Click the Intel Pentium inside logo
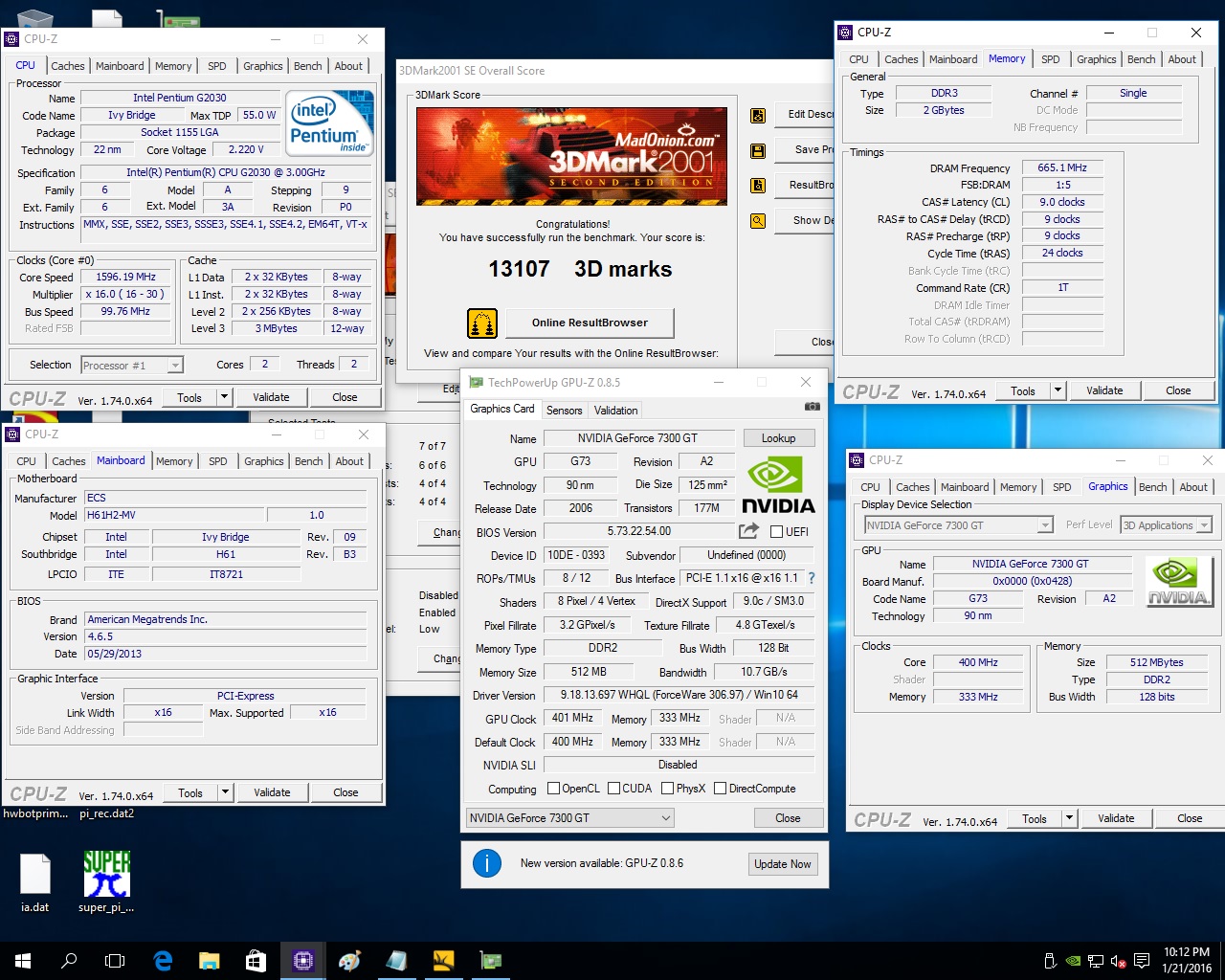The width and height of the screenshot is (1225, 980). click(330, 122)
